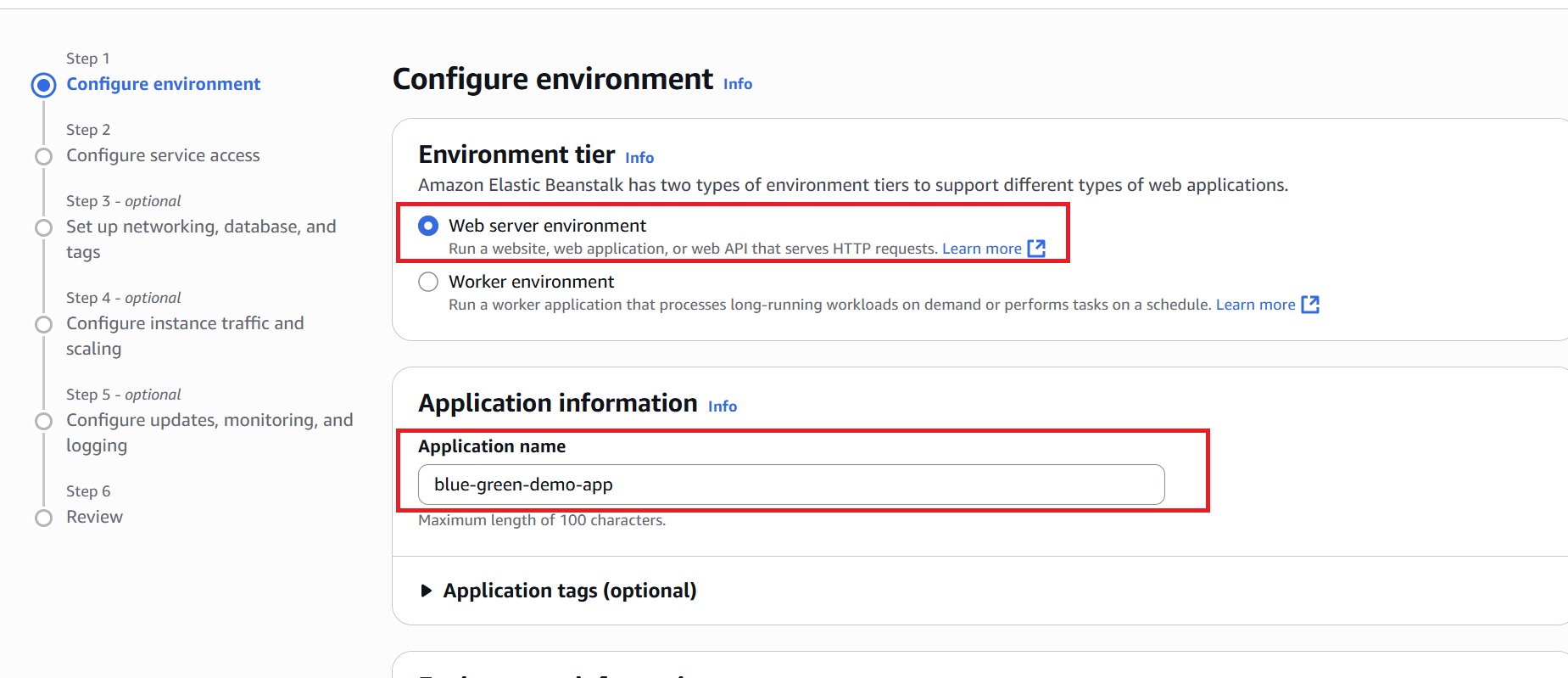Go to Configure service access step
The height and width of the screenshot is (678, 1568).
pos(163,155)
